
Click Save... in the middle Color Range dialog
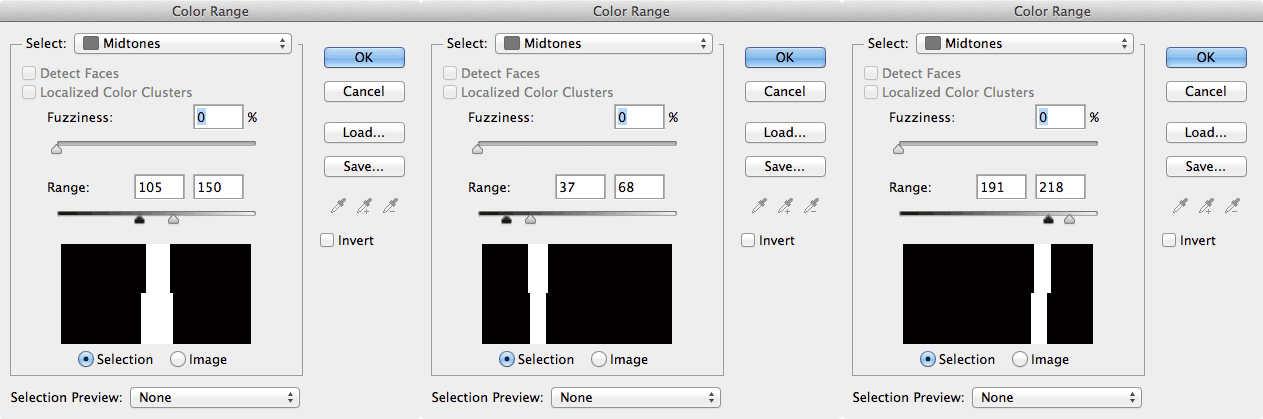(x=785, y=166)
